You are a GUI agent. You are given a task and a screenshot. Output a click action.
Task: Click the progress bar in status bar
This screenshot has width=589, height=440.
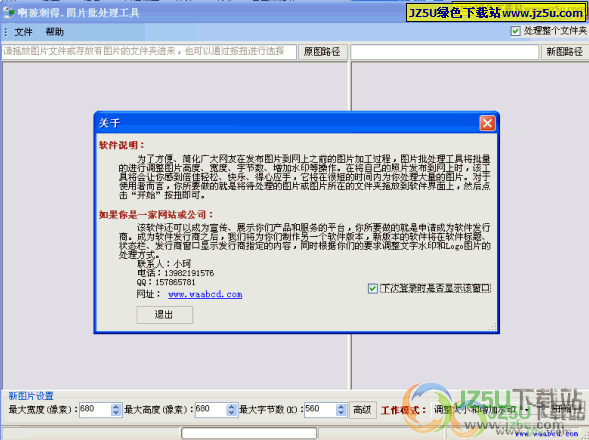tap(249, 433)
